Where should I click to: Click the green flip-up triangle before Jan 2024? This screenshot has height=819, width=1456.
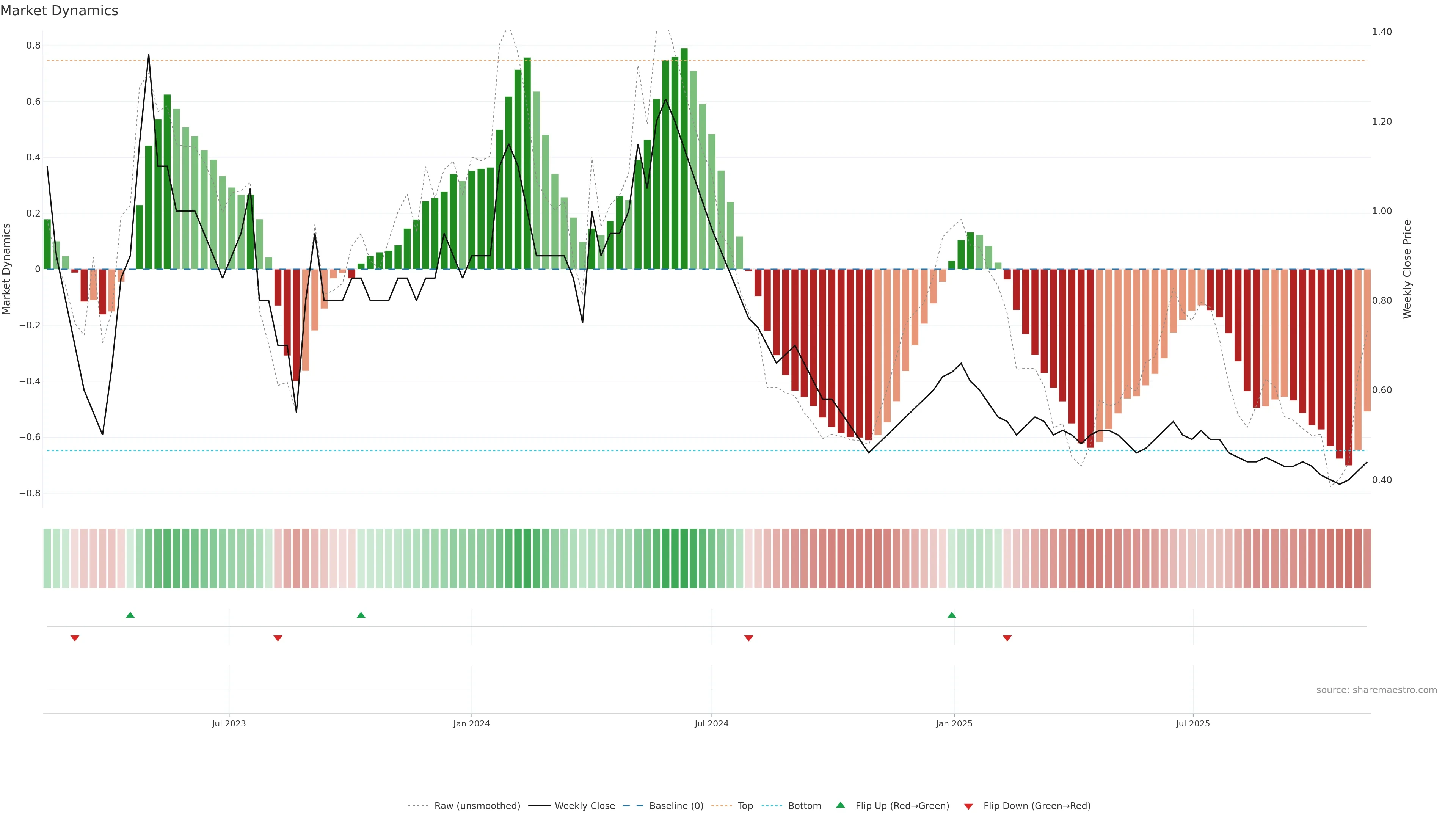361,615
